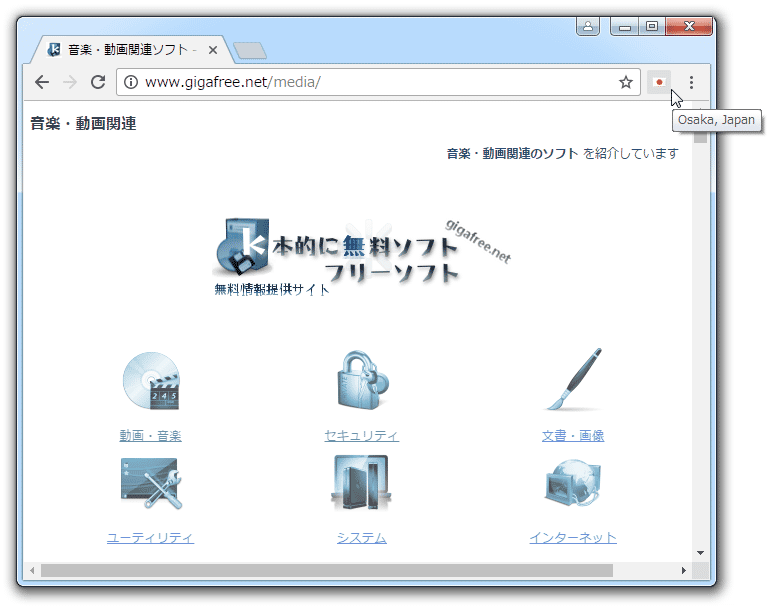Reload the page with refresh icon

click(x=98, y=82)
